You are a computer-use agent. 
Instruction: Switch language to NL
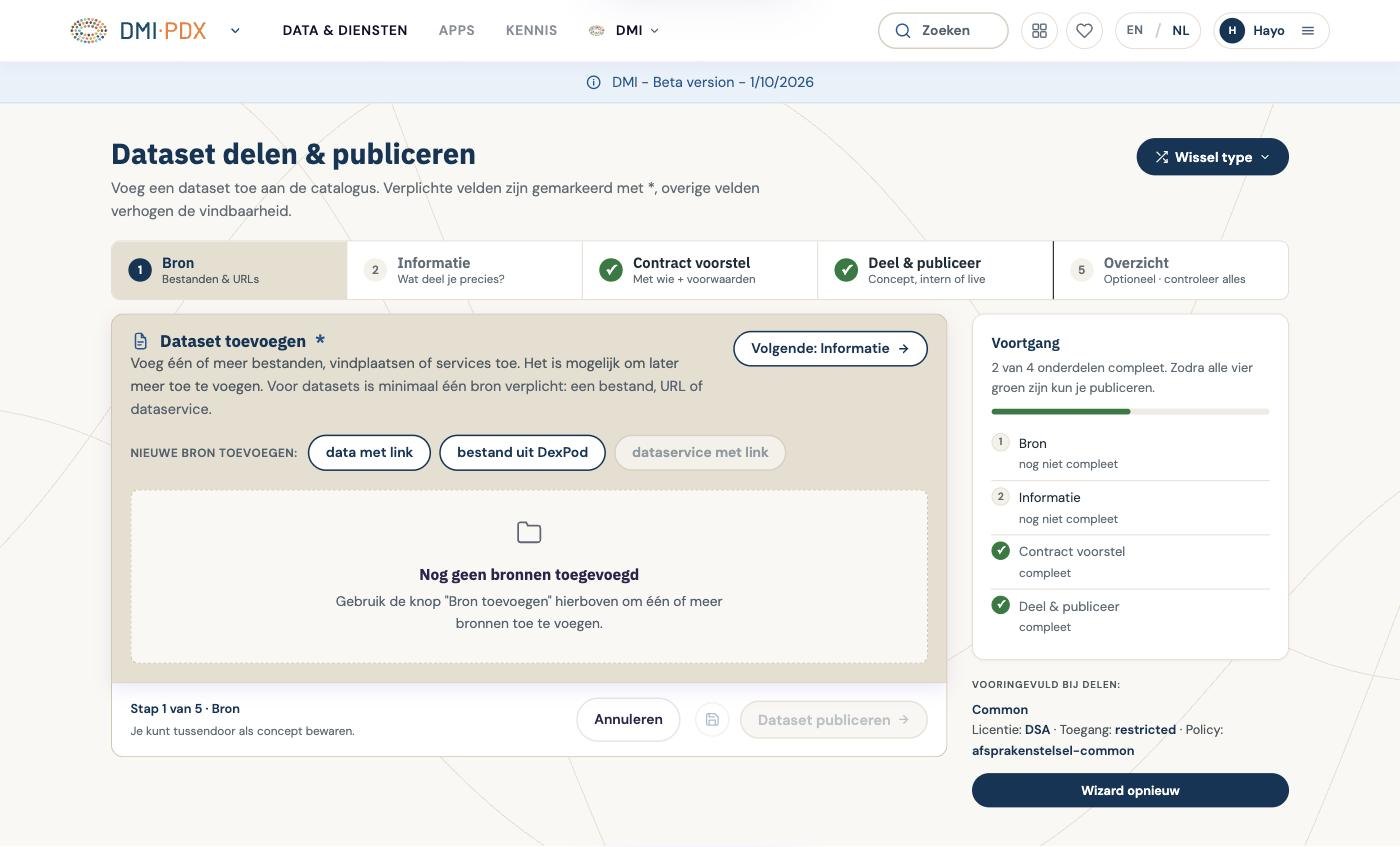coord(1181,30)
